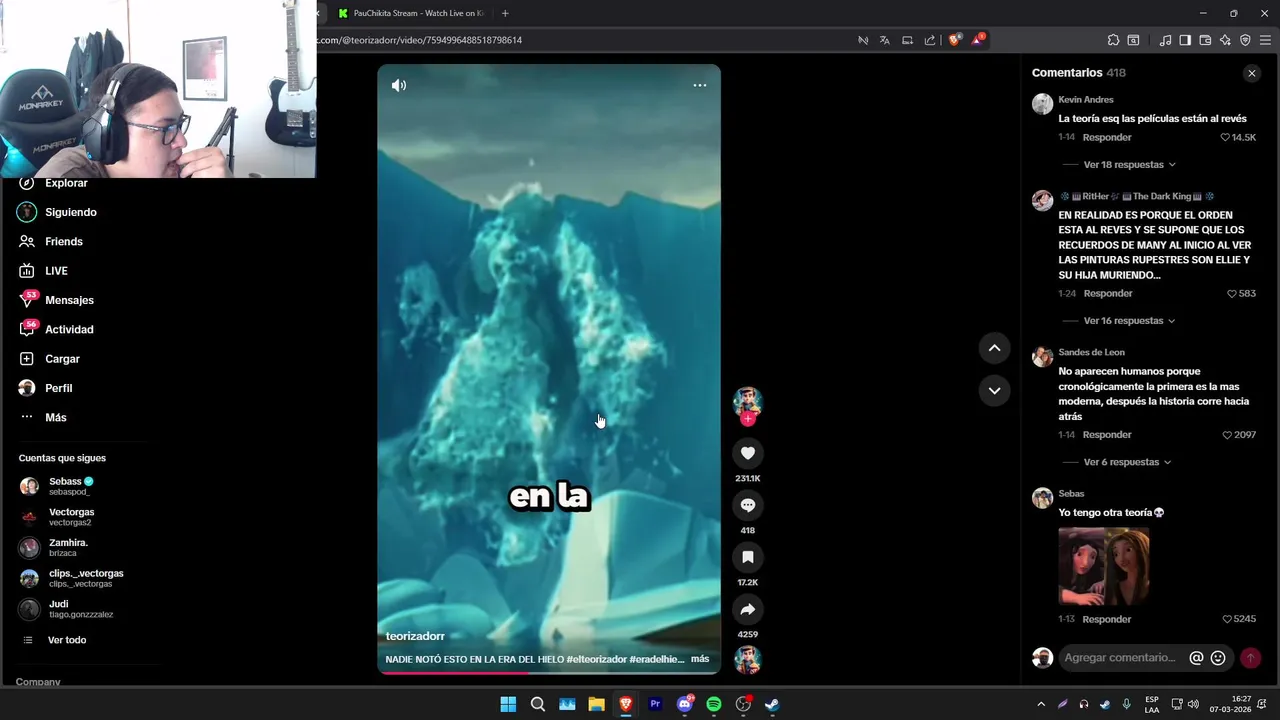Like Sandes de Leon's comment

(1227, 435)
